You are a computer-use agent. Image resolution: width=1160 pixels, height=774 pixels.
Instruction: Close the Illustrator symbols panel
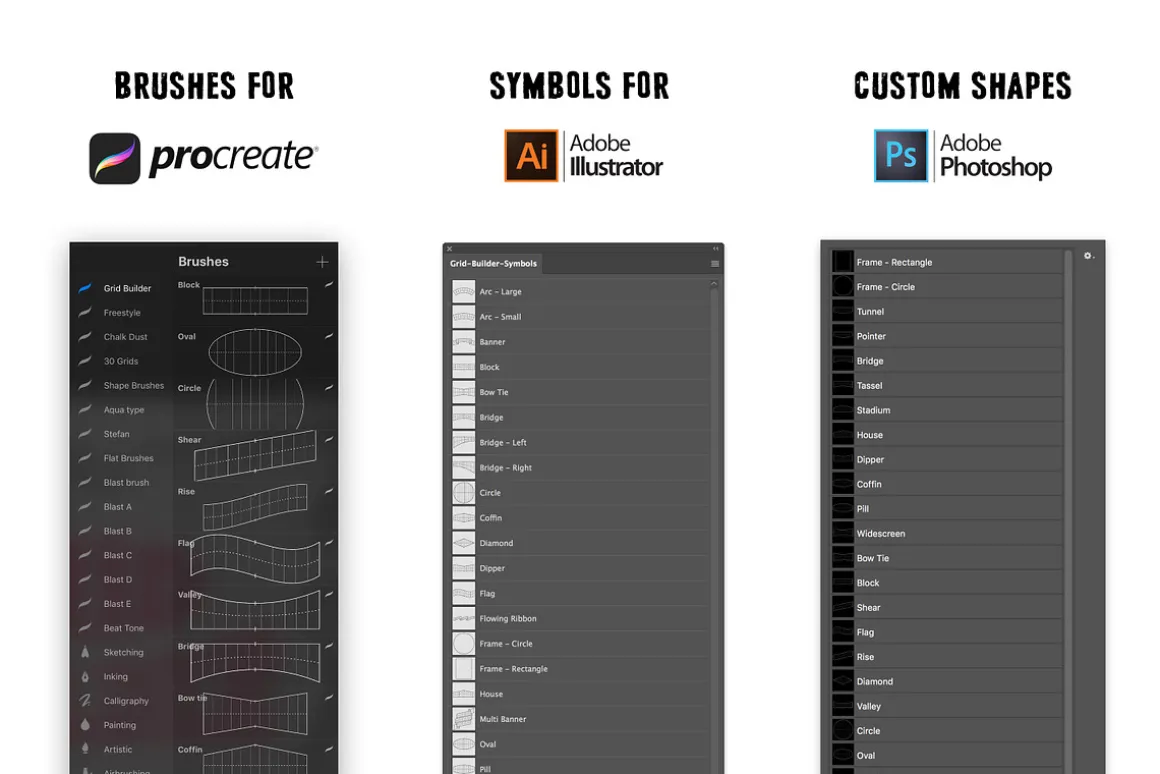(x=449, y=249)
